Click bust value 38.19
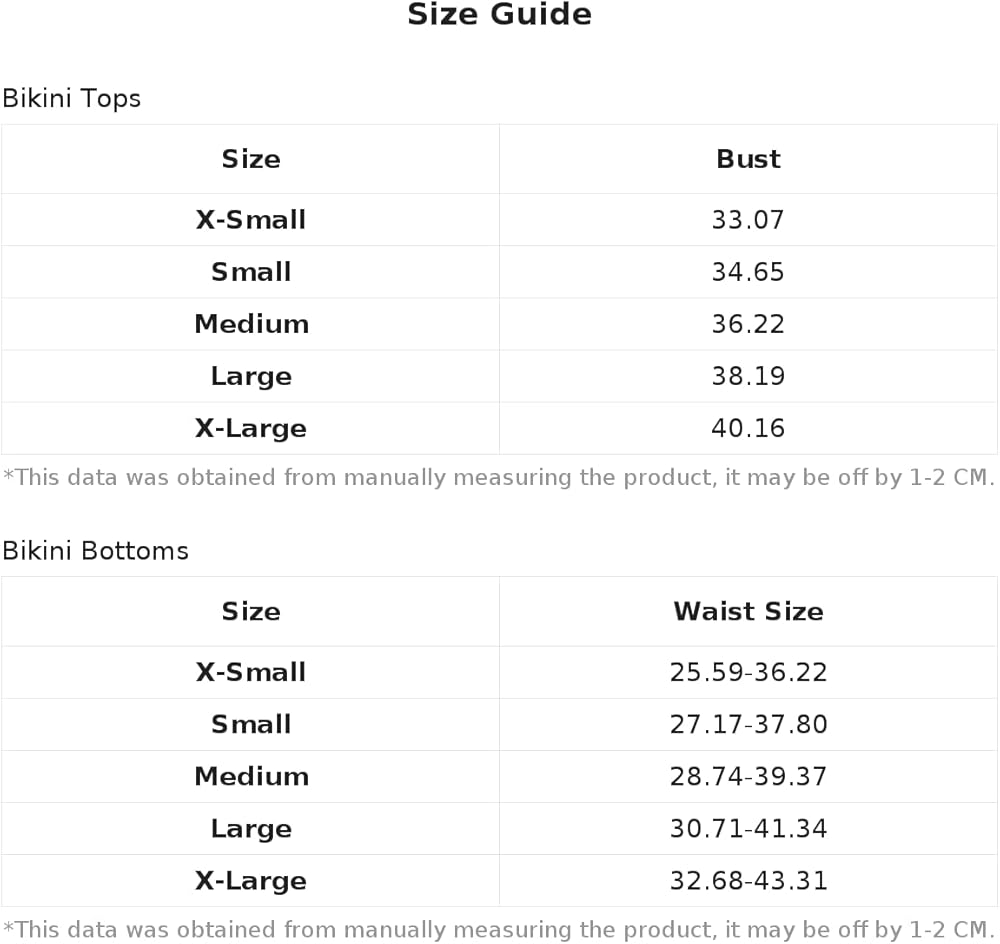The width and height of the screenshot is (1000, 944). point(748,376)
